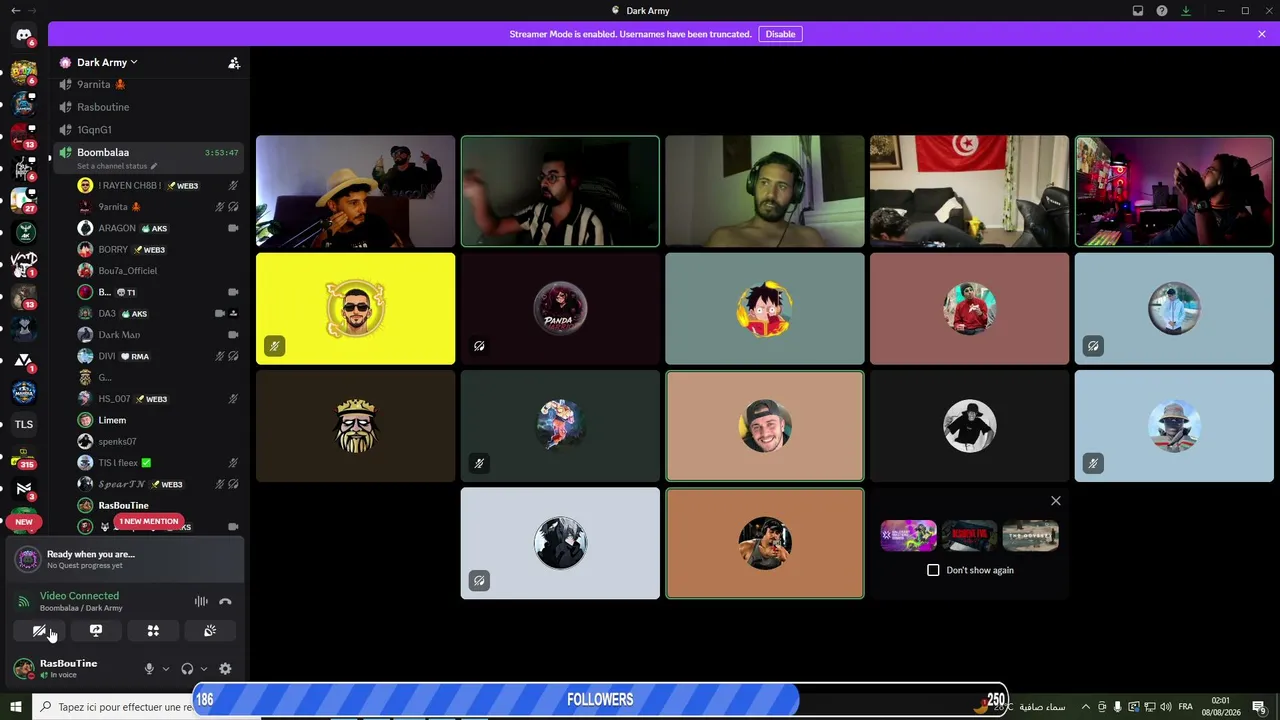Click the Video Connected status text

79,596
